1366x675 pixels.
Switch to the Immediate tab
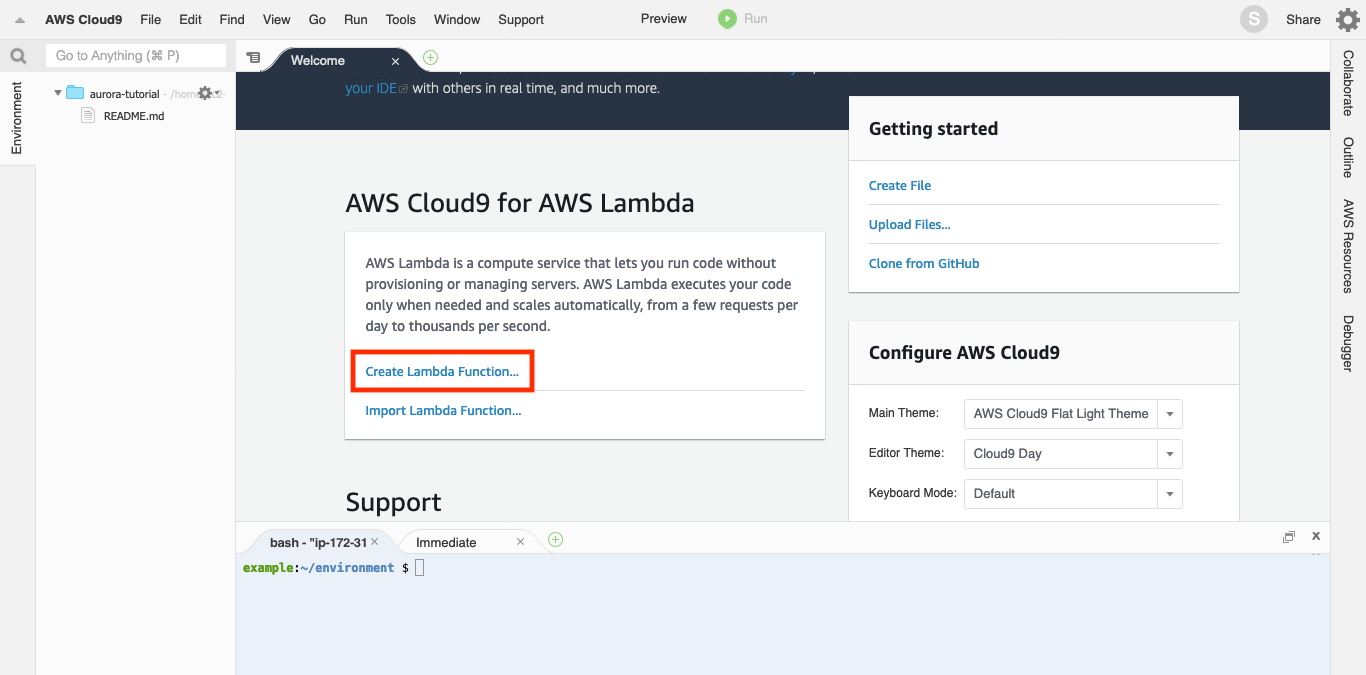coord(448,541)
